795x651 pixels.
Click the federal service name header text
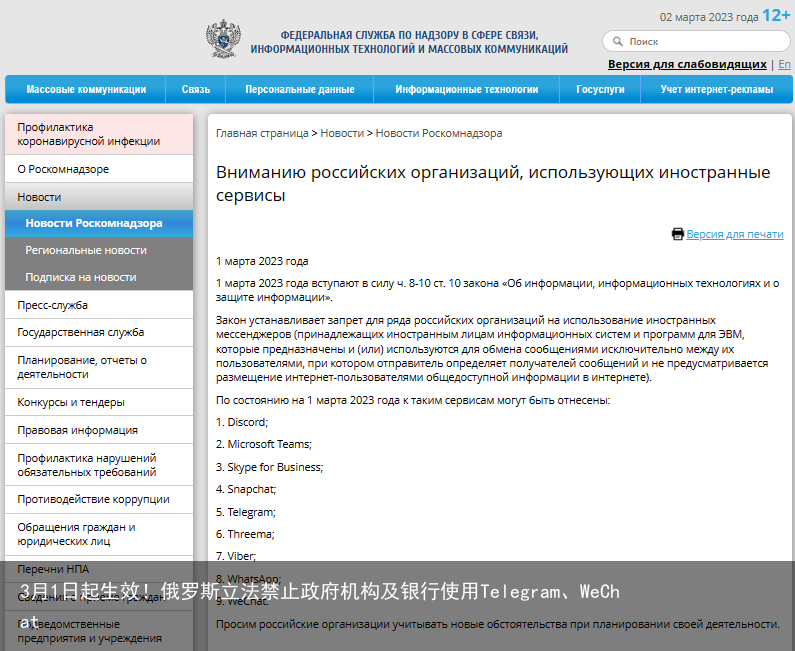[409, 42]
